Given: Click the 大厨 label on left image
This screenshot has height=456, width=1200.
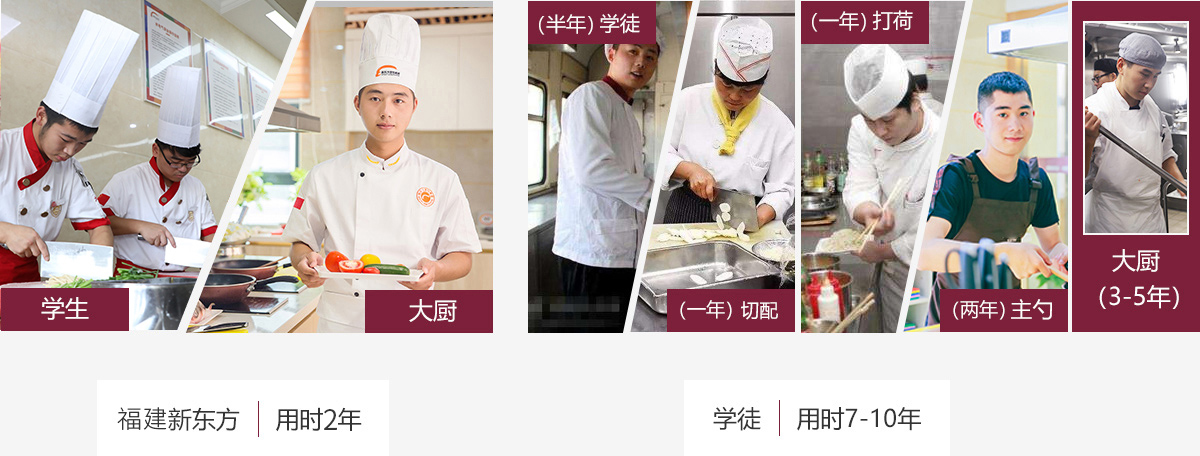Looking at the screenshot, I should pyautogui.click(x=429, y=311).
